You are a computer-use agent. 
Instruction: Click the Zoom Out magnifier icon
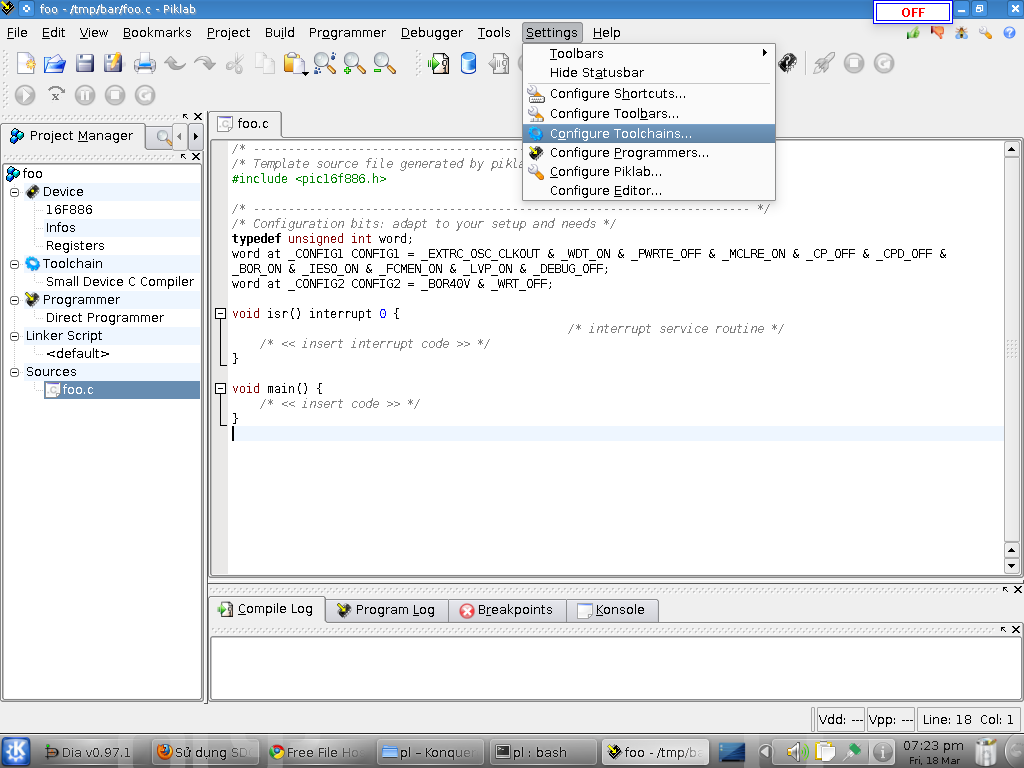pos(384,64)
